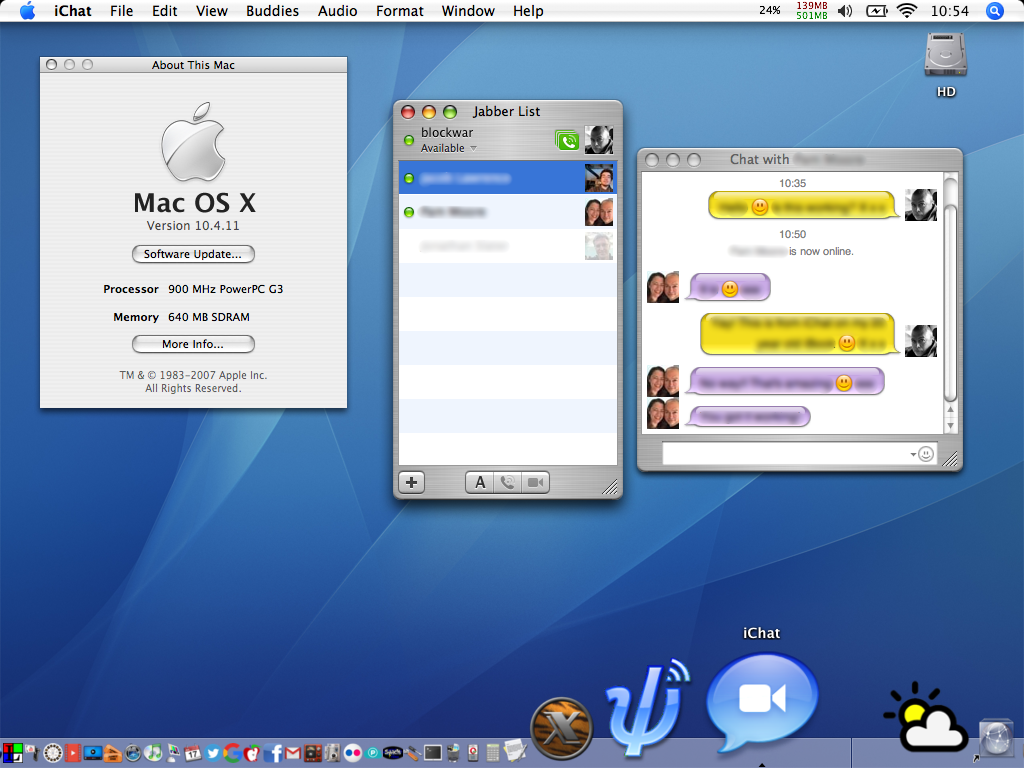
Task: Open the arrow dropdown beside the chat smiley button
Action: (x=913, y=454)
